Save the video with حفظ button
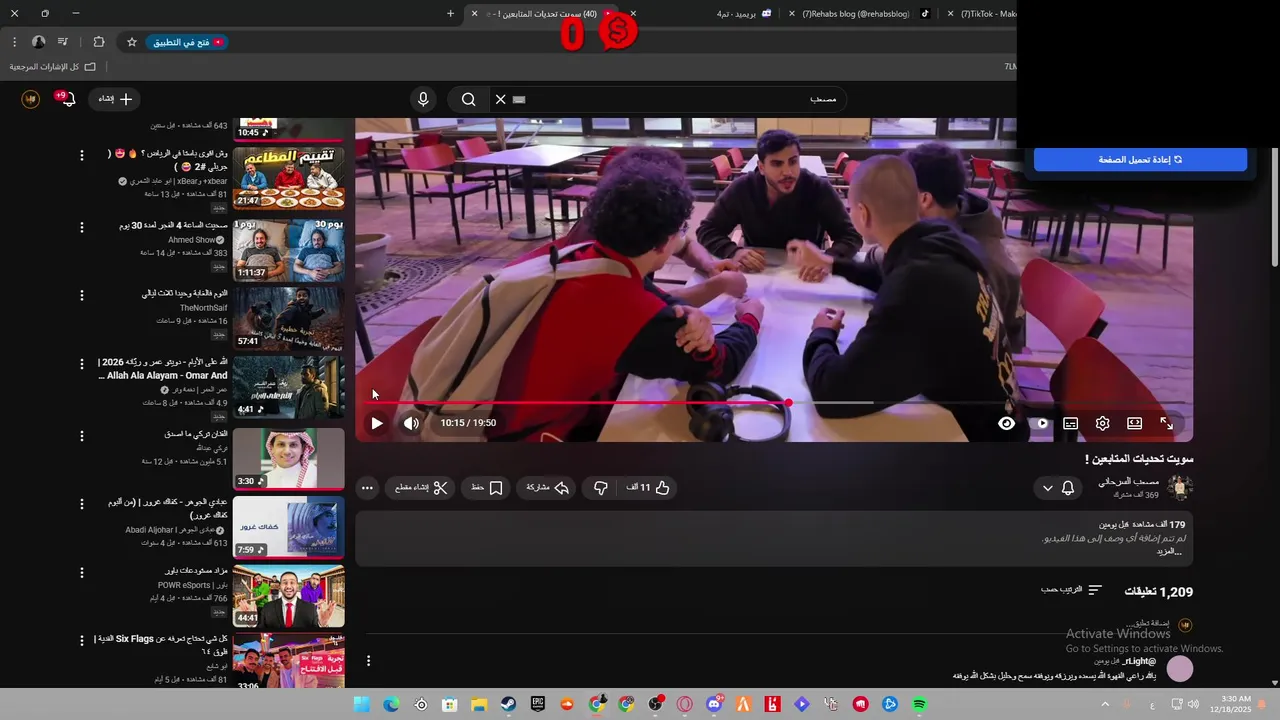Image resolution: width=1280 pixels, height=720 pixels. (x=487, y=488)
